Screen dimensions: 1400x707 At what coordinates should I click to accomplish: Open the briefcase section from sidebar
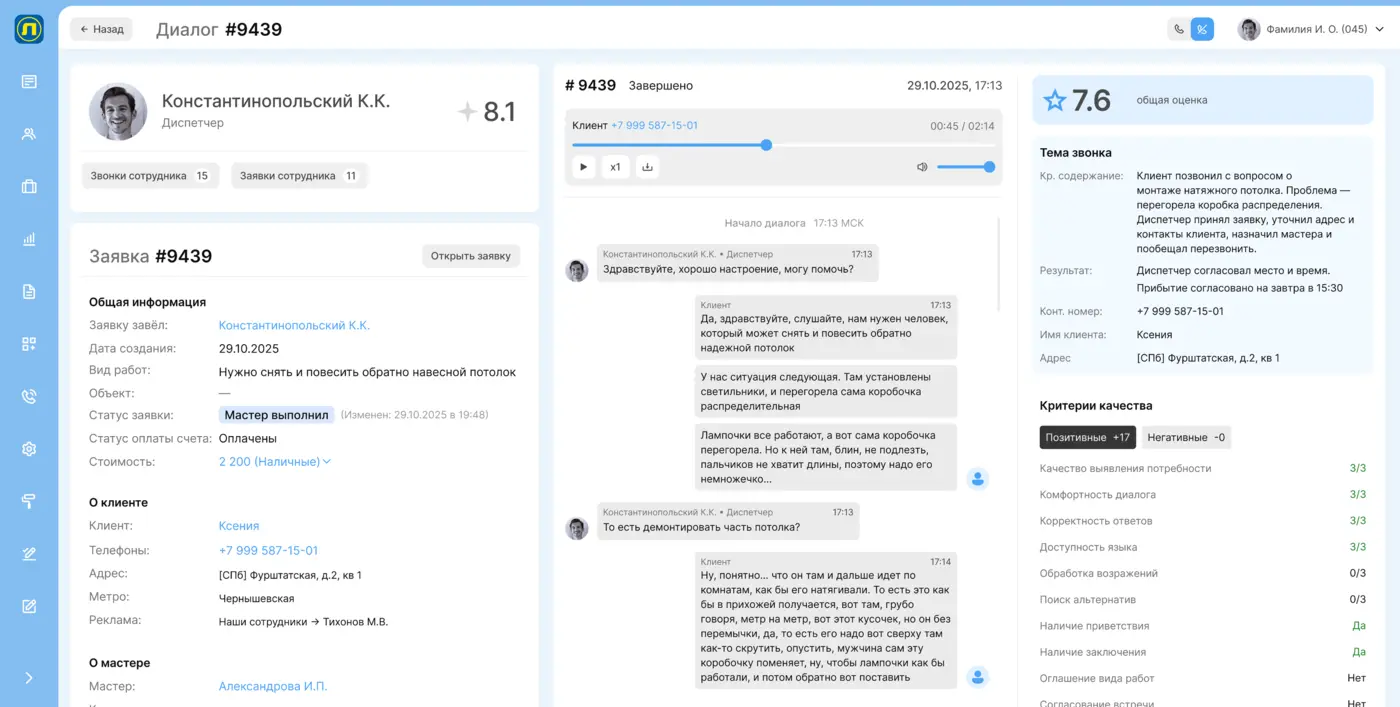29,186
